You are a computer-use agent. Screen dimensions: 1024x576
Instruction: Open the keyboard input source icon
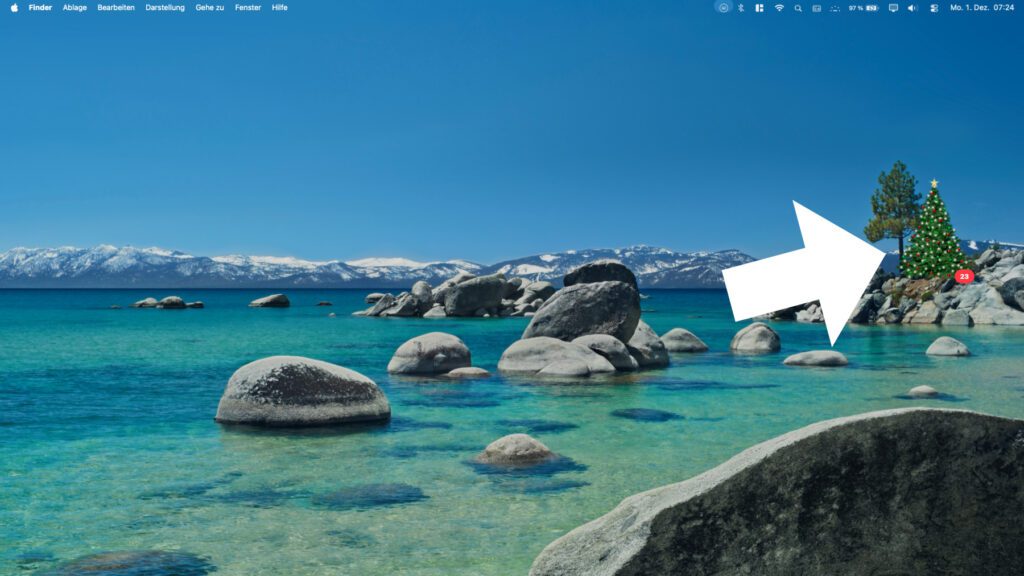coord(817,7)
